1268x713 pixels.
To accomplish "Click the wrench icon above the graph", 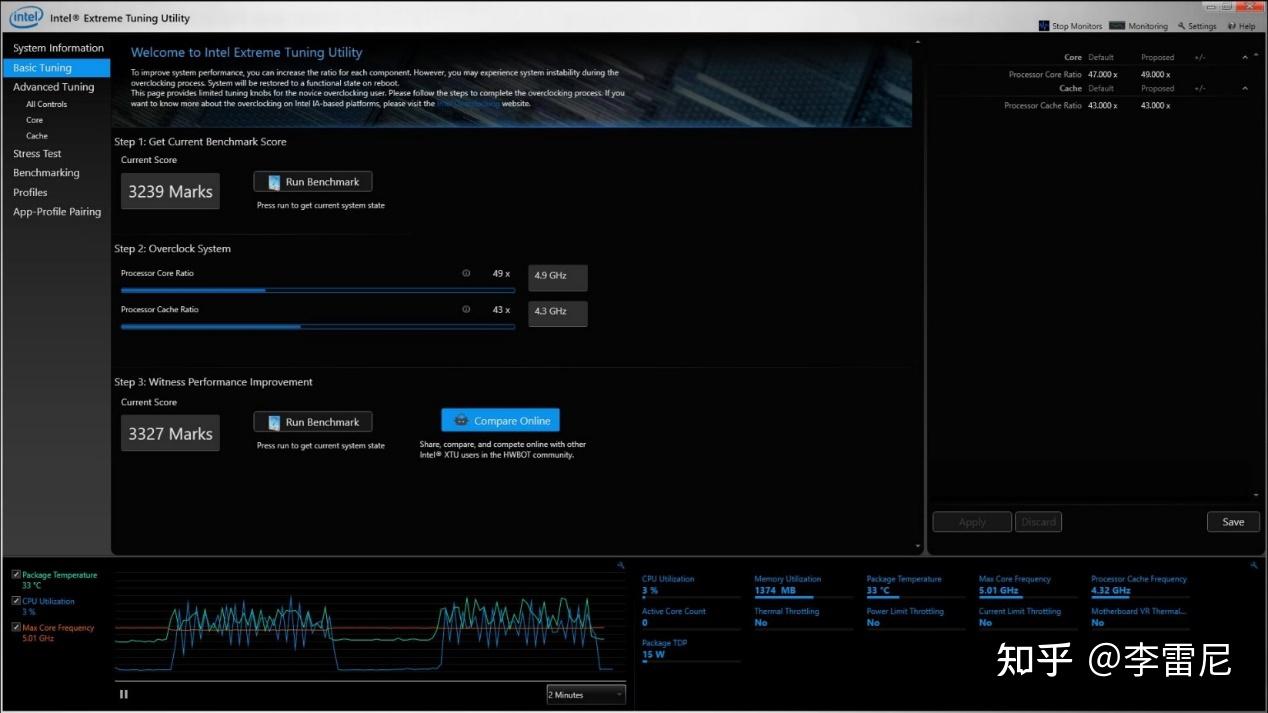I will click(621, 566).
